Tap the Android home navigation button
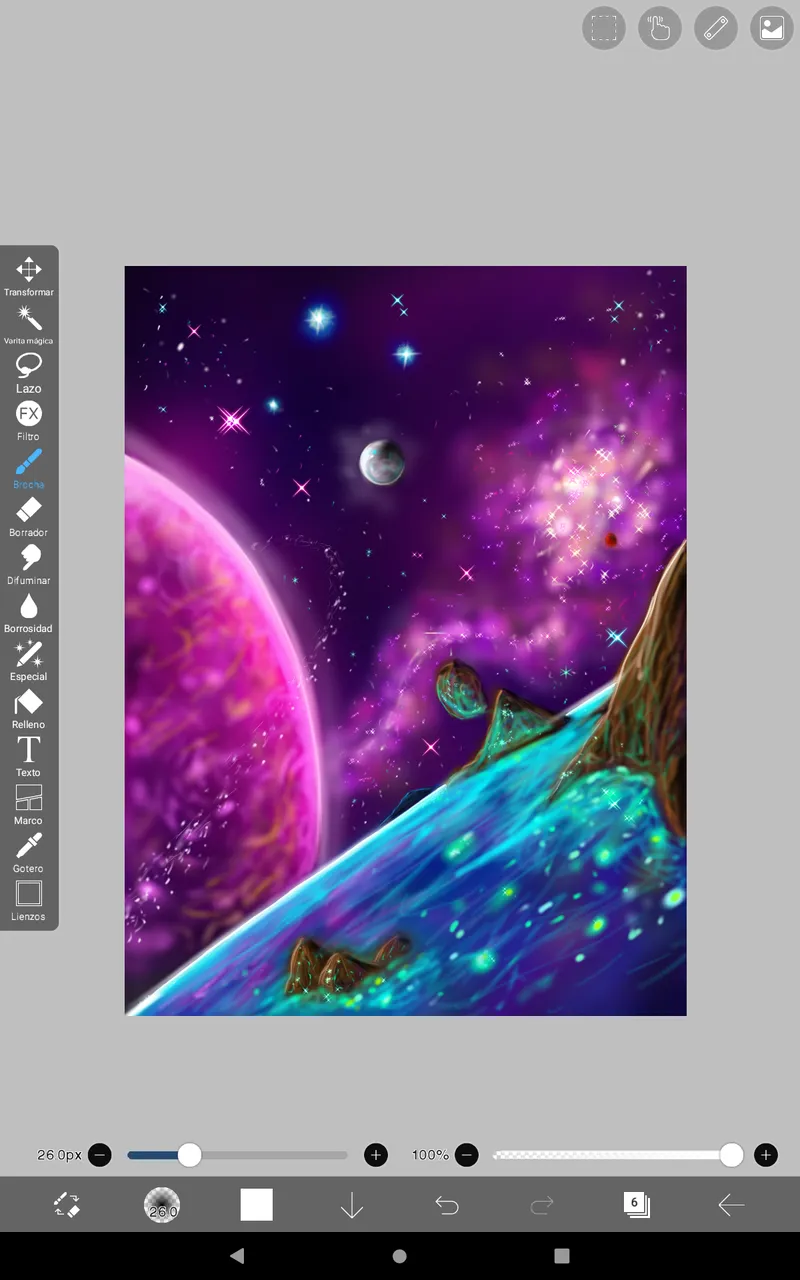Viewport: 800px width, 1280px height. [400, 1256]
